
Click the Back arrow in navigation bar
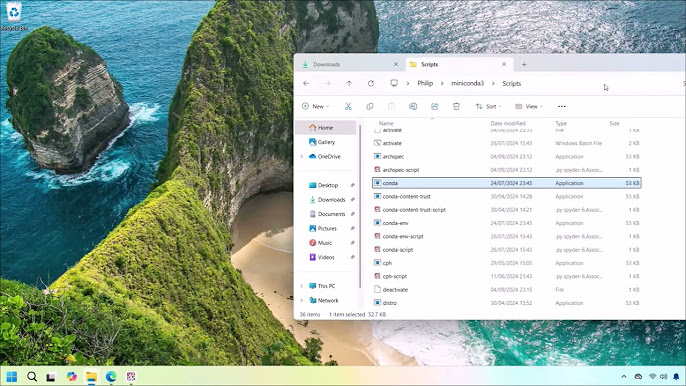pos(306,83)
